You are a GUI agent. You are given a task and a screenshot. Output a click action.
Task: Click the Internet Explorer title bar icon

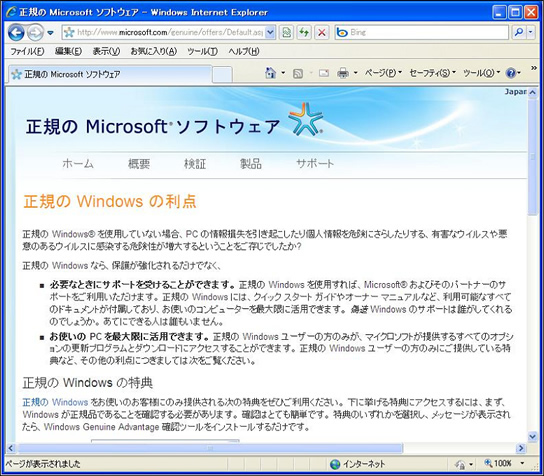[x=11, y=12]
